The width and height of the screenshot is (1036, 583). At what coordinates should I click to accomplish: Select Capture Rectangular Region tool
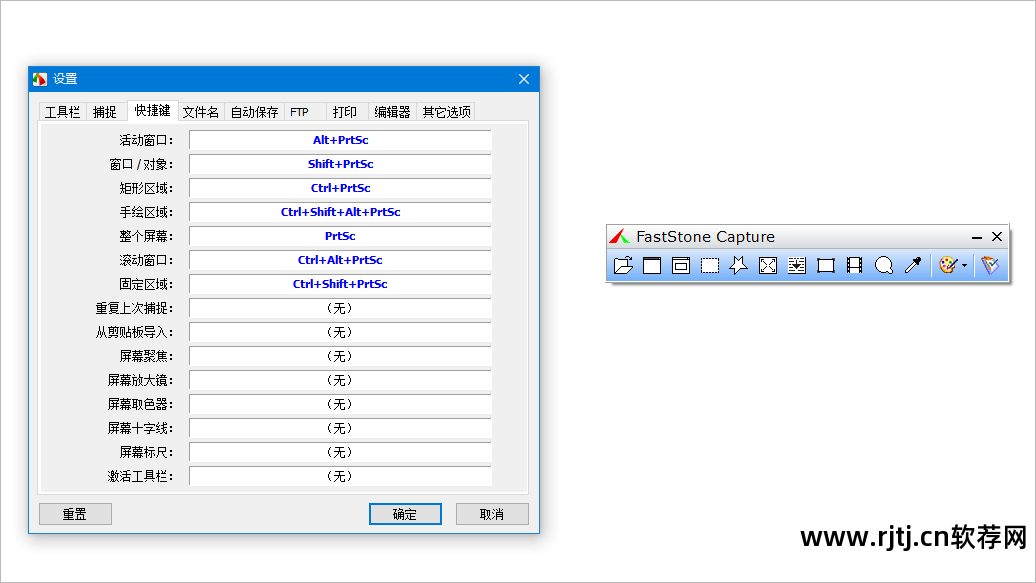tap(710, 265)
